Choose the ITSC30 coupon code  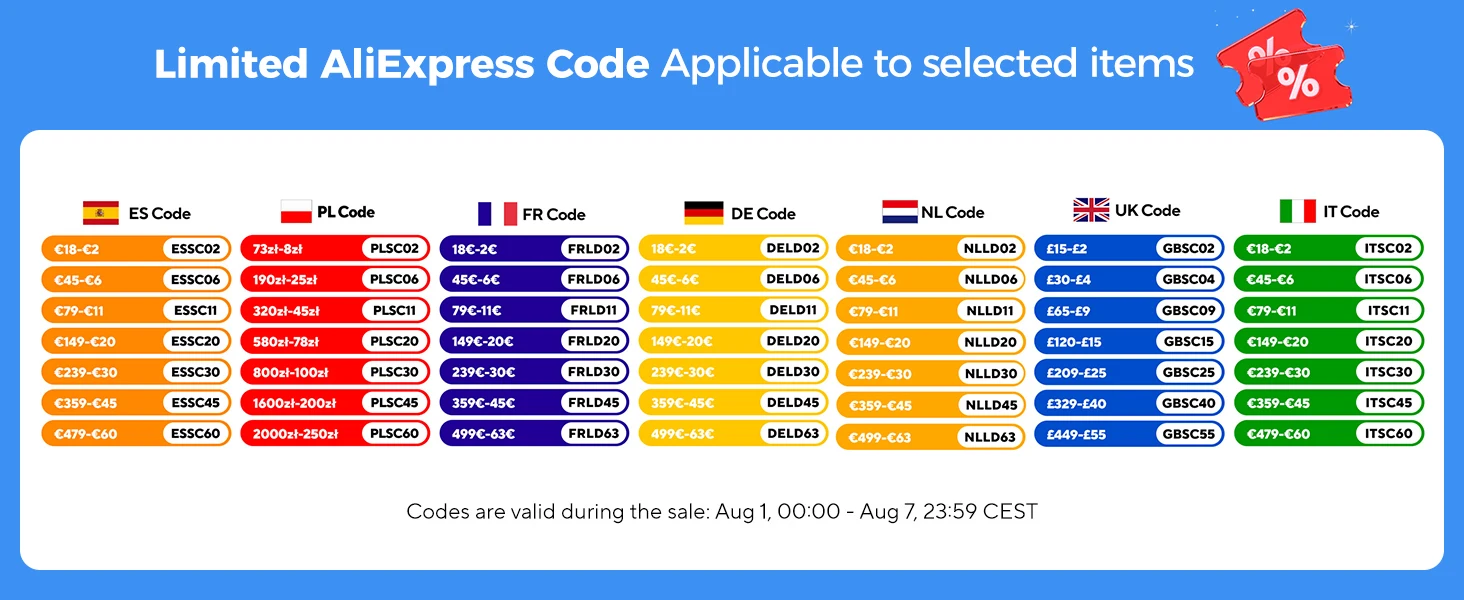[1388, 372]
